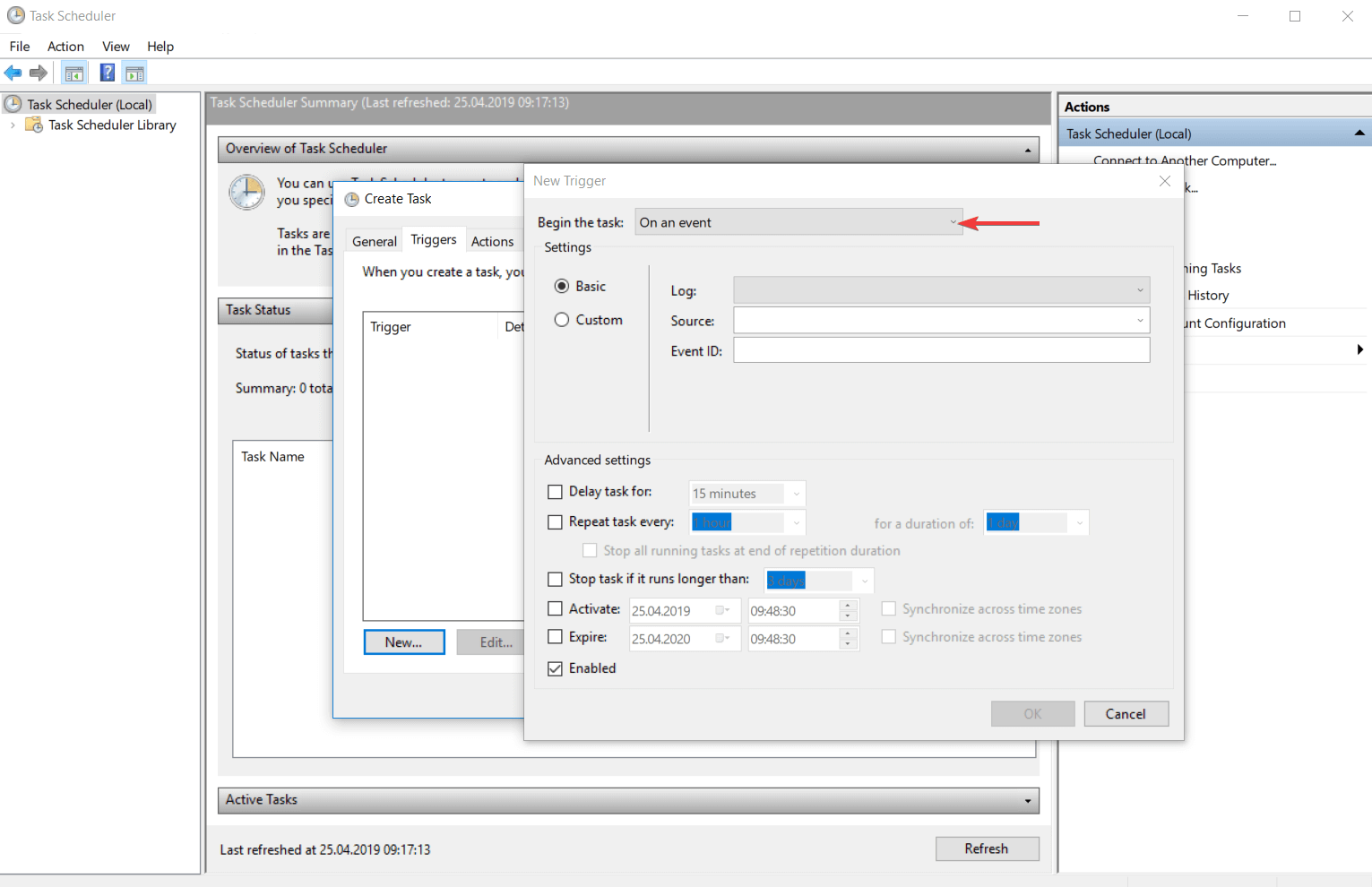1372x887 pixels.
Task: Expand the Active Tasks section
Action: pyautogui.click(x=1028, y=801)
